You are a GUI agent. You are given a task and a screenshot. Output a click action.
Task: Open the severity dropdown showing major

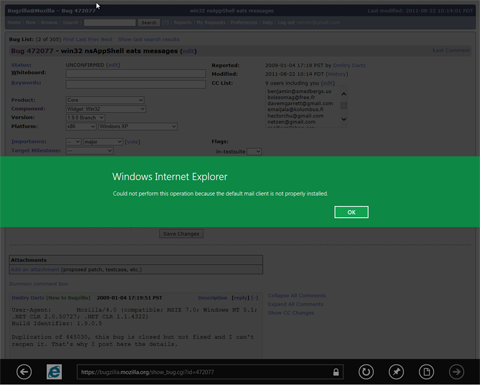tap(103, 142)
